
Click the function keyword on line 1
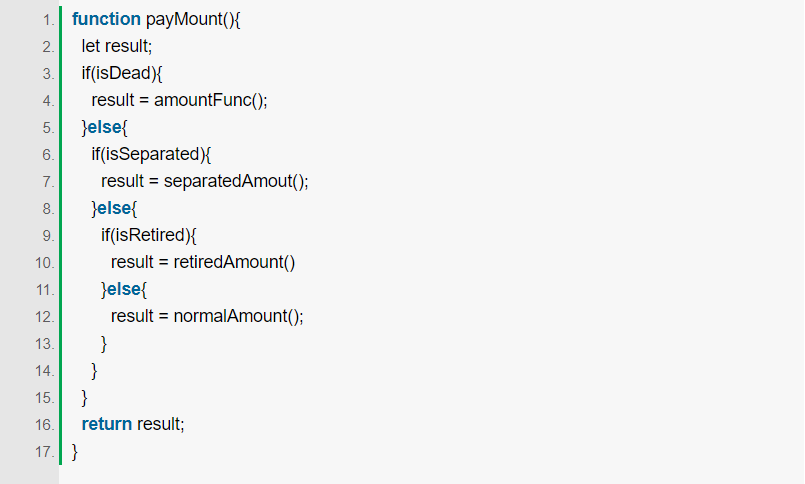[x=106, y=20]
